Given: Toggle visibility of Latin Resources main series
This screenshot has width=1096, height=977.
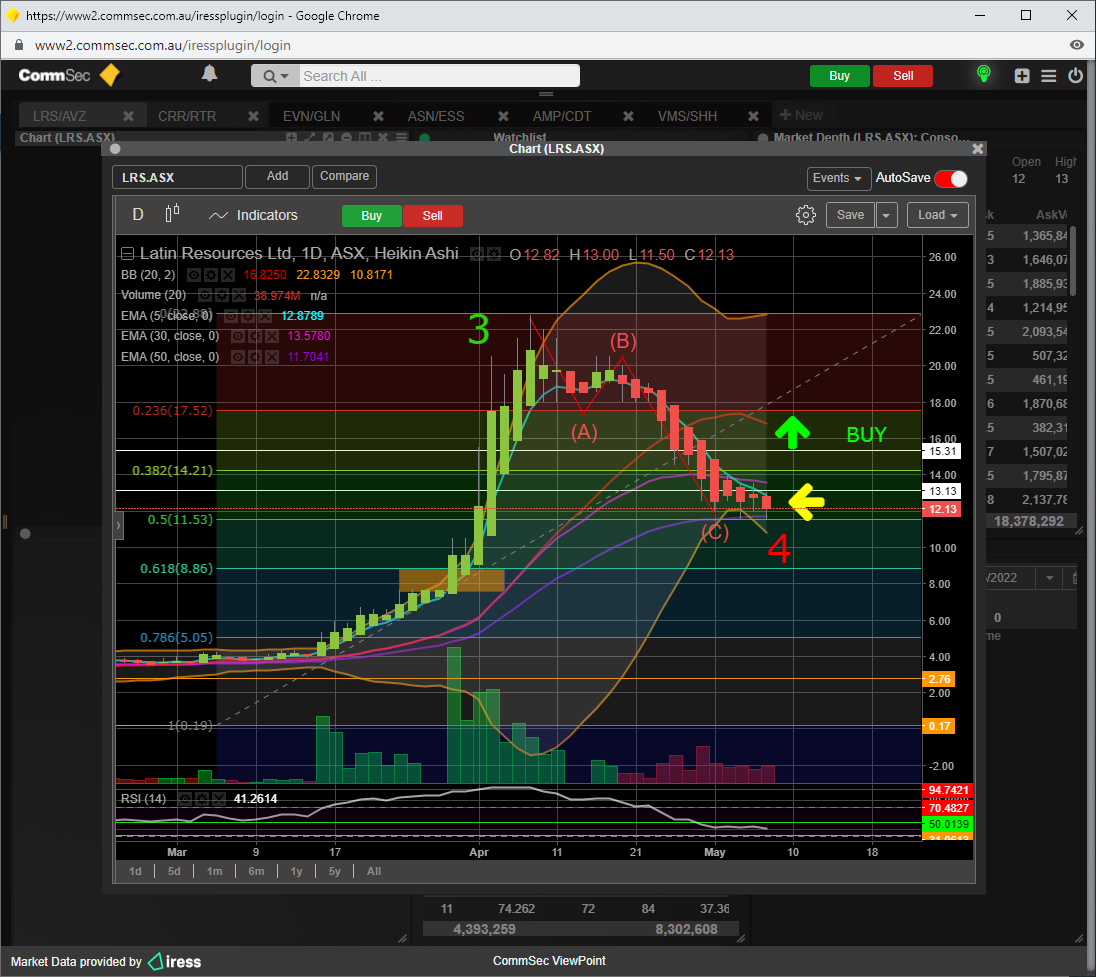Looking at the screenshot, I should coord(477,254).
